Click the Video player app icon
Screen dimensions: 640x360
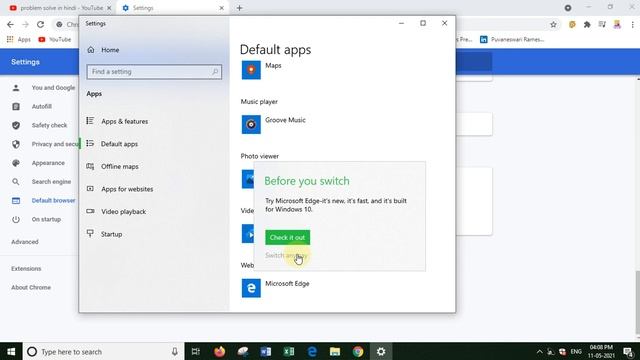pos(248,233)
